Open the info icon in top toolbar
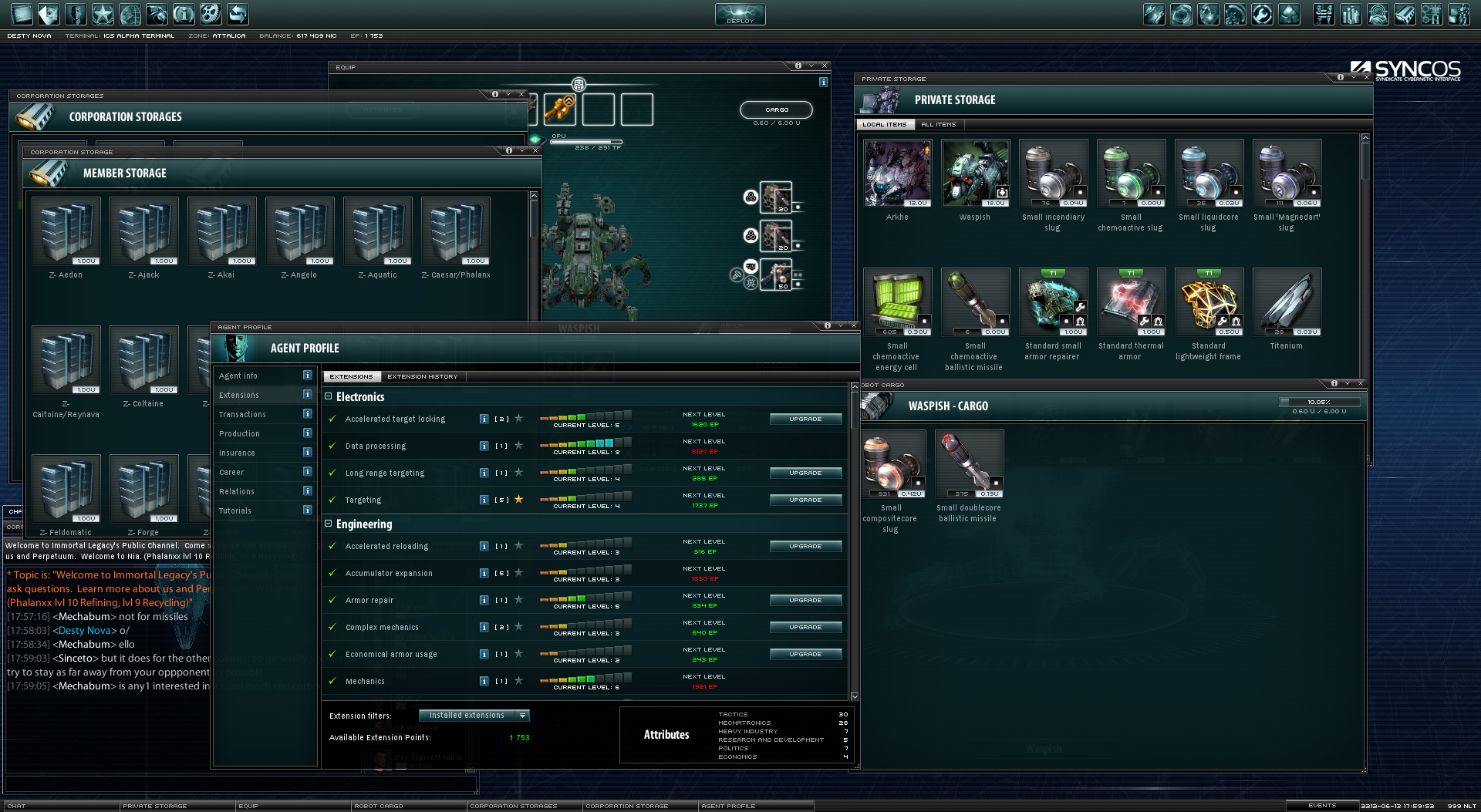The height and width of the screenshot is (812, 1481). click(x=184, y=14)
